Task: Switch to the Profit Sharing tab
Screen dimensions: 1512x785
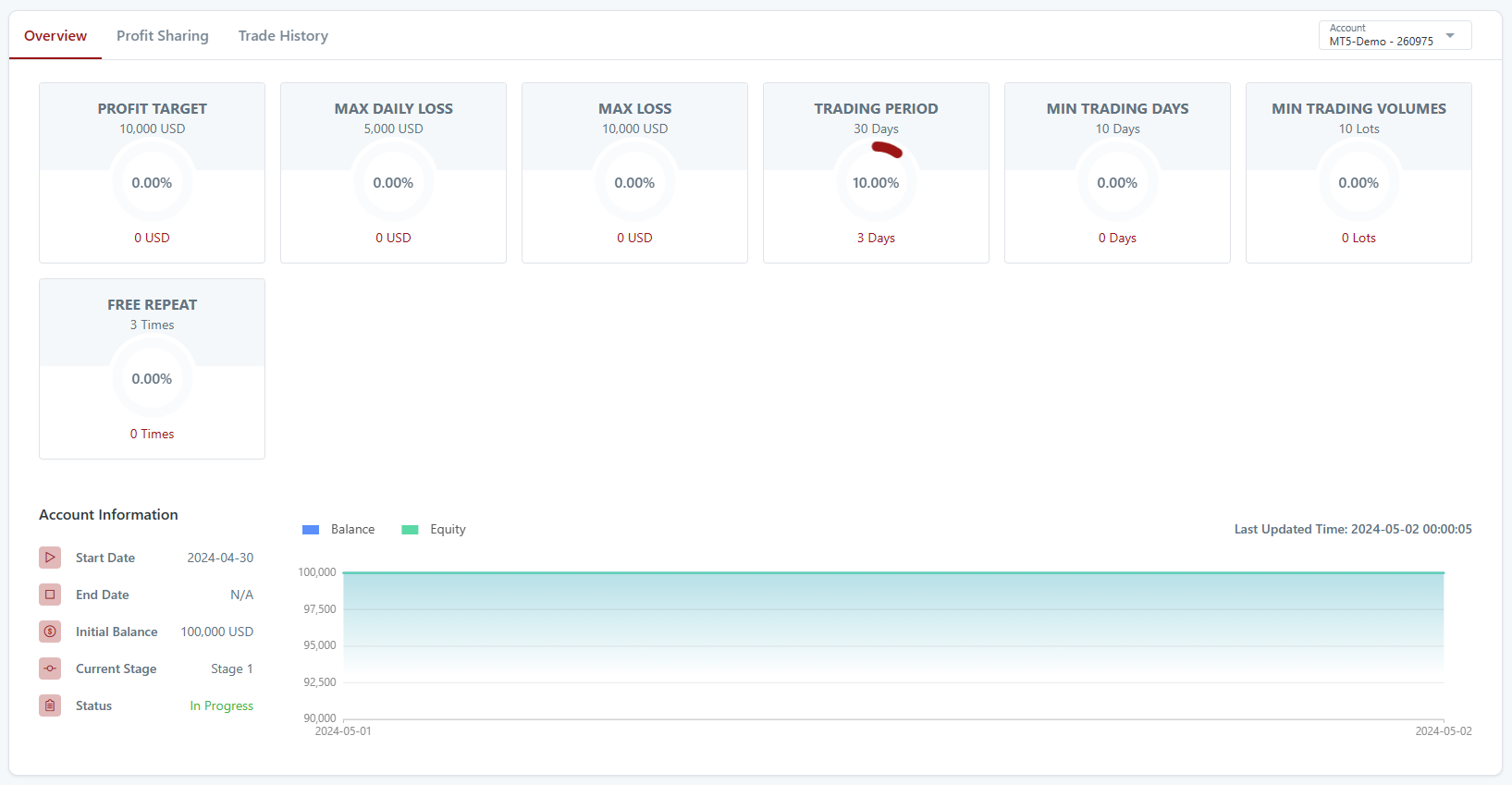Action: tap(163, 36)
